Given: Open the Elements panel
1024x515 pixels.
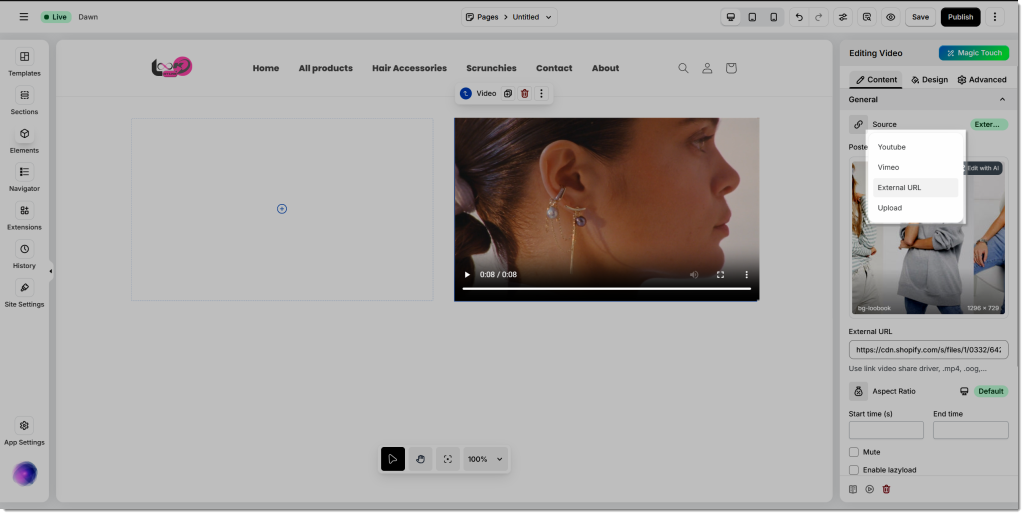Looking at the screenshot, I should (x=24, y=139).
